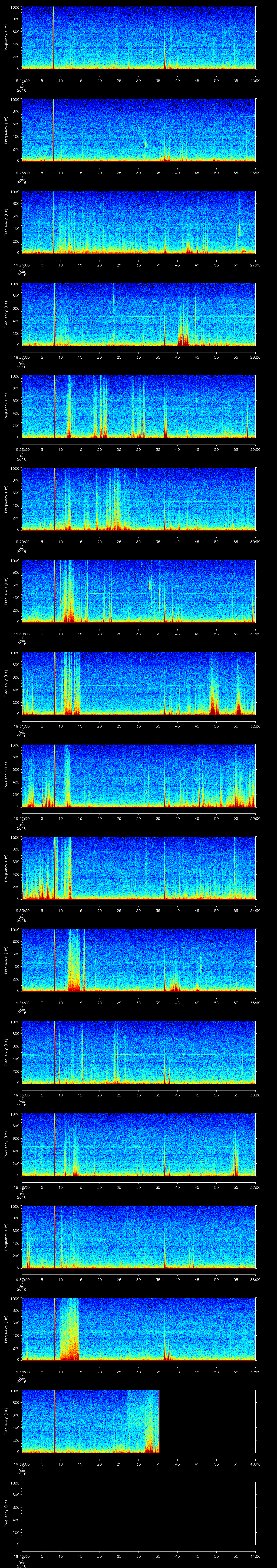Image resolution: width=277 pixels, height=1568 pixels.
Task: Click the spectrogram panel starting at 19:24:00
Action: pyautogui.click(x=138, y=38)
